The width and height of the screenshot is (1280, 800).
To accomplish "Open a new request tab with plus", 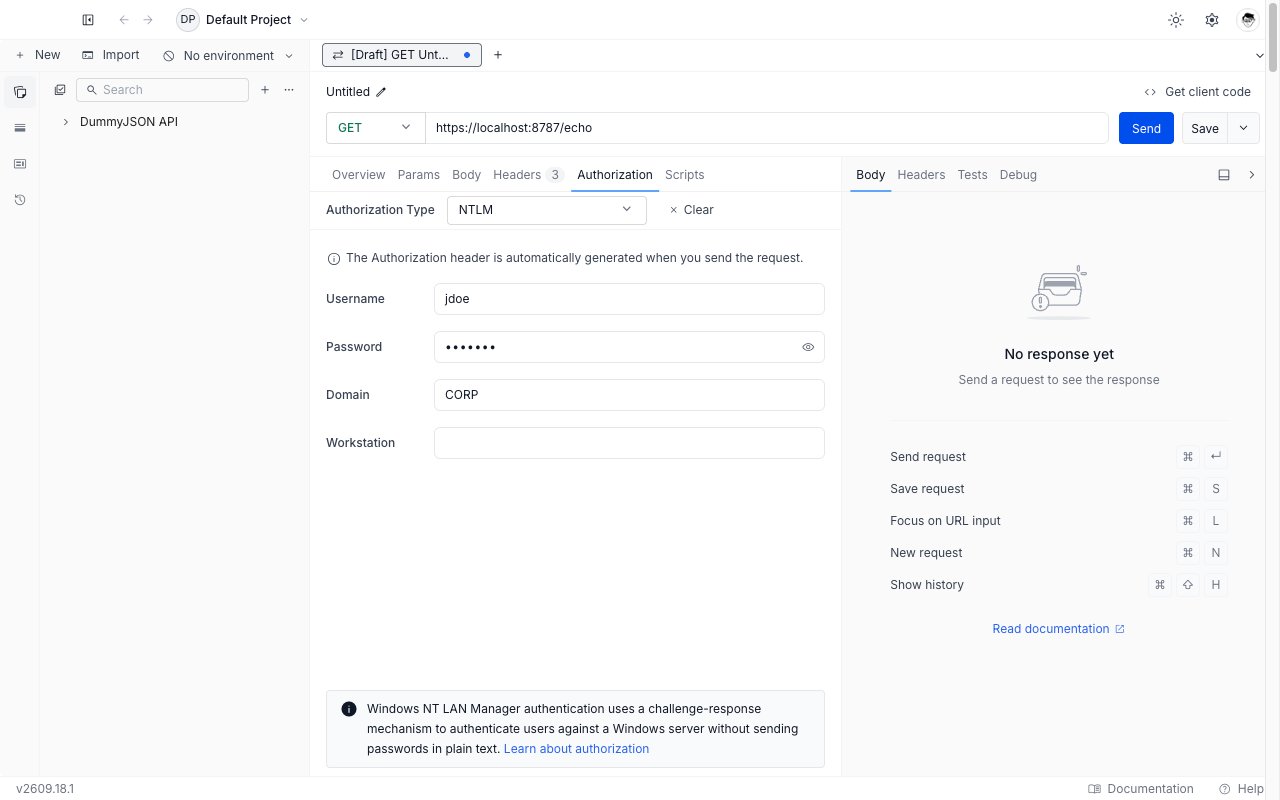I will tap(498, 55).
